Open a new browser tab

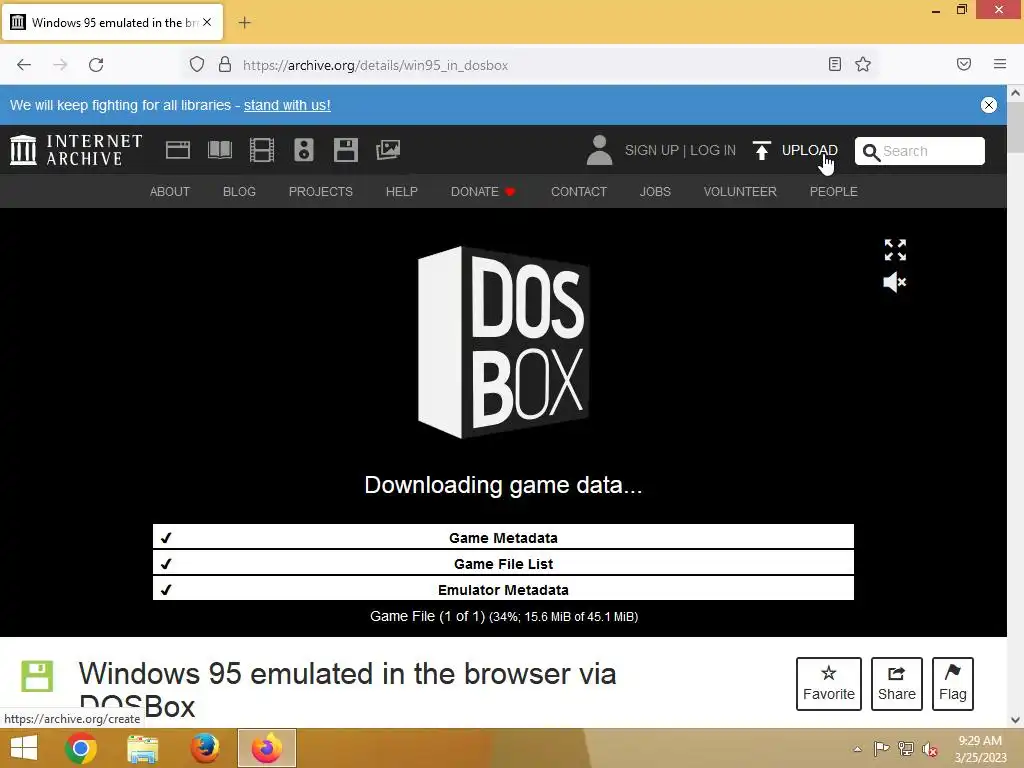tap(244, 23)
